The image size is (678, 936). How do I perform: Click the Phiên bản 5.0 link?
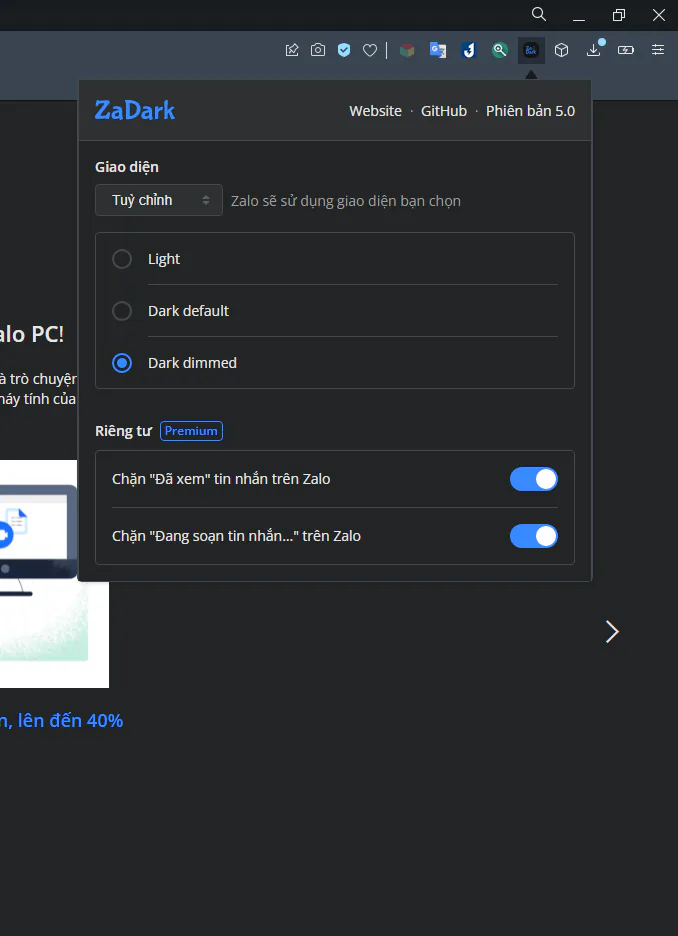[x=531, y=111]
